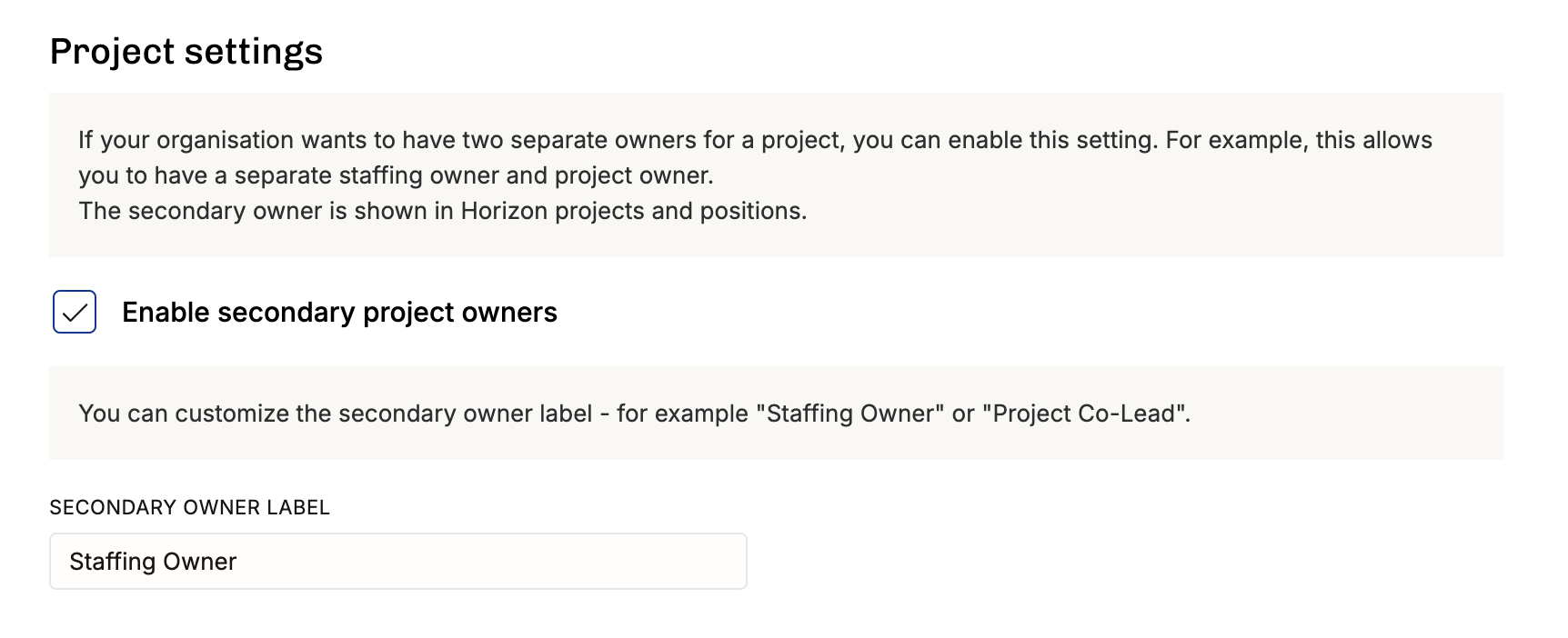Click the word "customize" in the hint box
This screenshot has width=1568, height=638.
click(232, 414)
